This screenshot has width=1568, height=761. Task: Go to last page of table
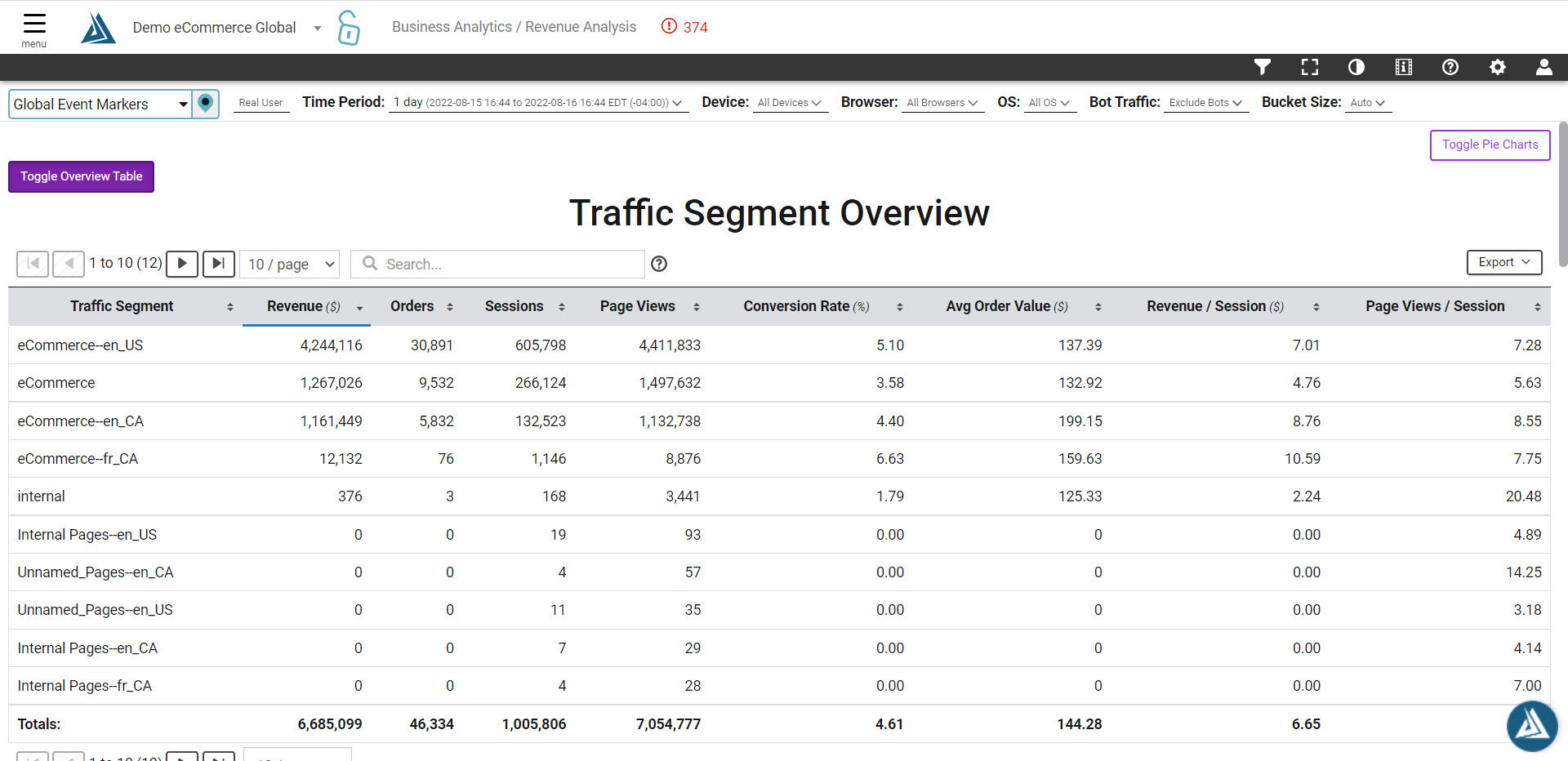219,264
